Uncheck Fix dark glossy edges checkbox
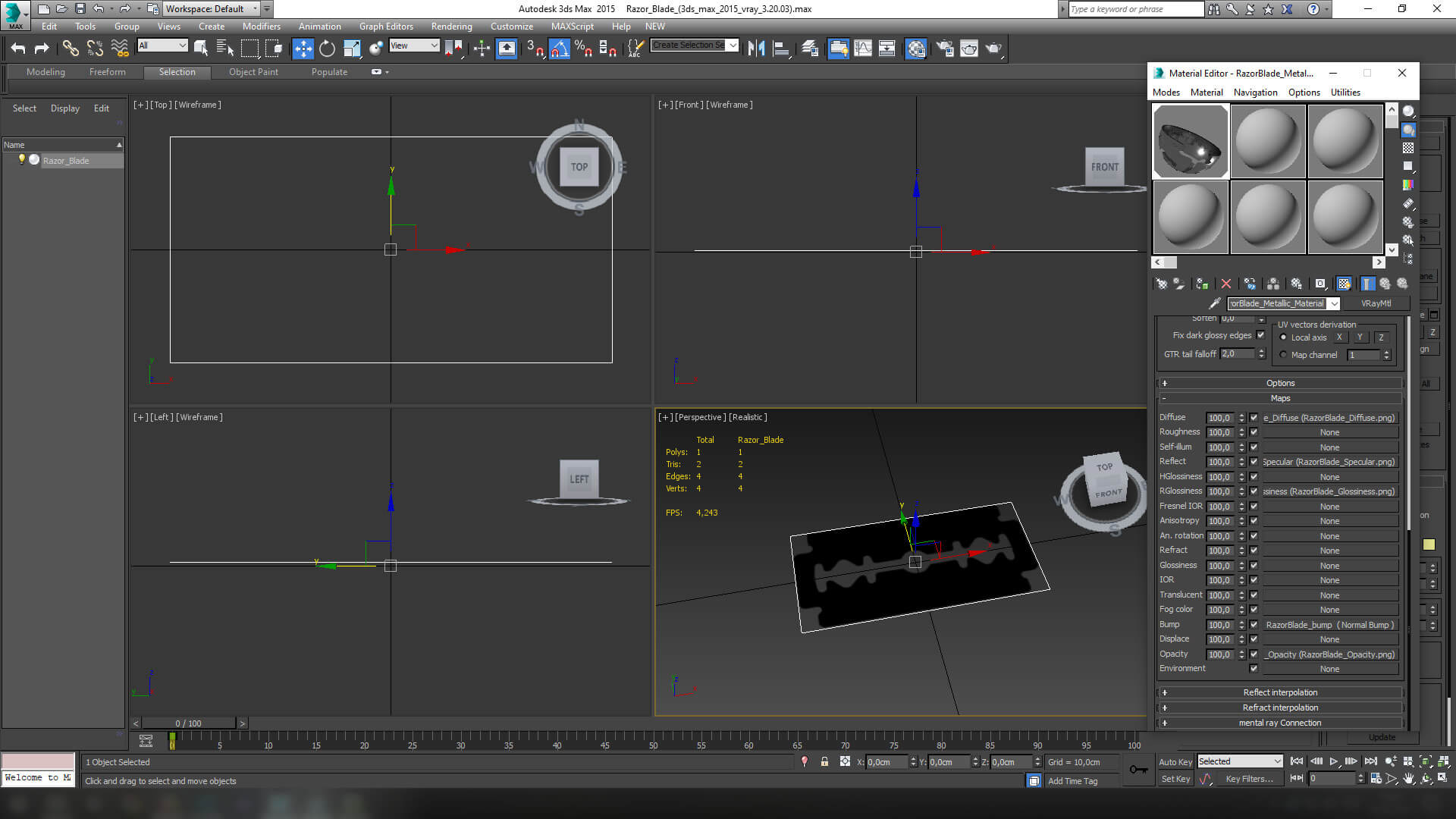The width and height of the screenshot is (1456, 819). point(1260,335)
